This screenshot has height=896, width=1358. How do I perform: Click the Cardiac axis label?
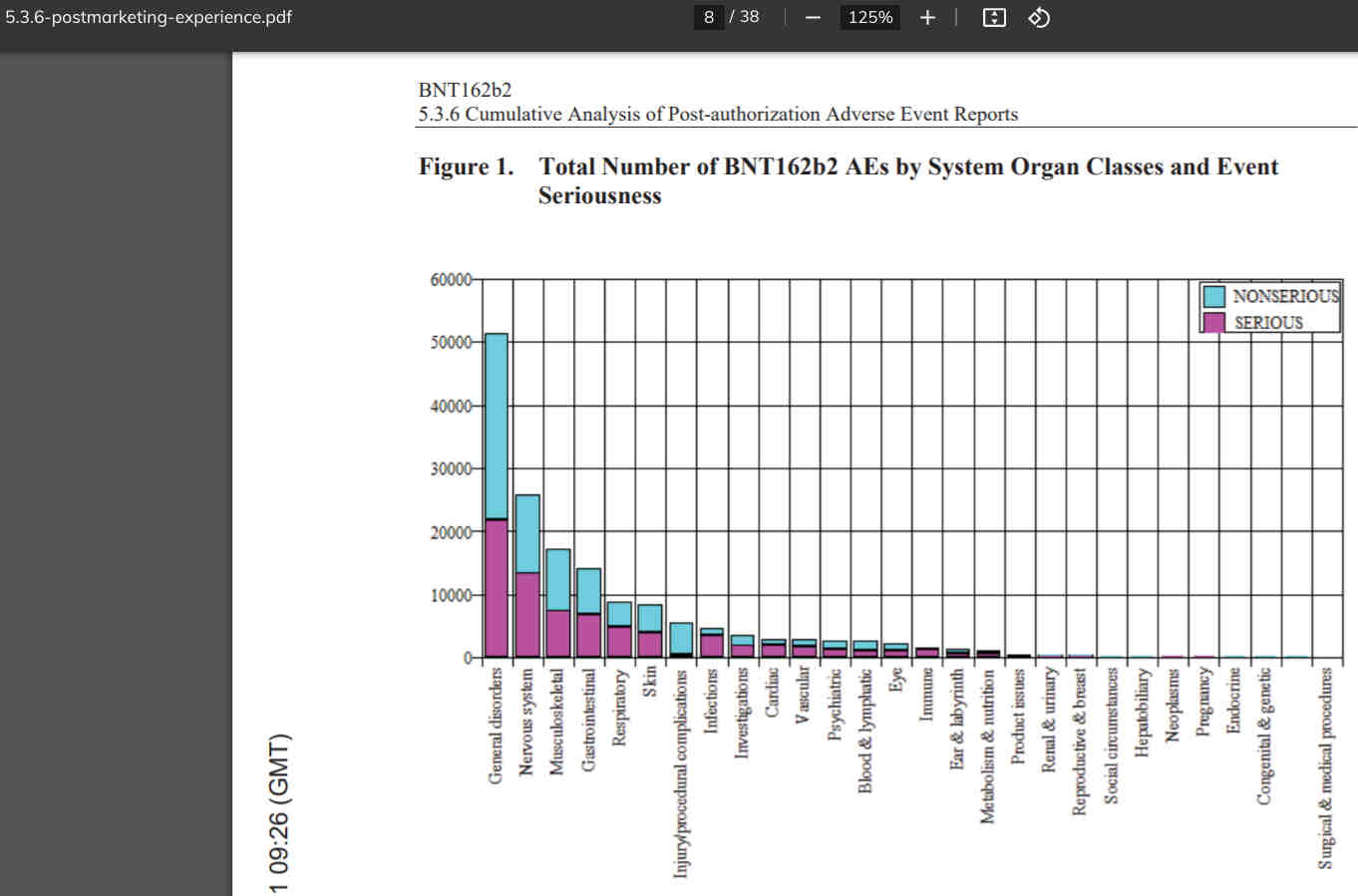(773, 692)
